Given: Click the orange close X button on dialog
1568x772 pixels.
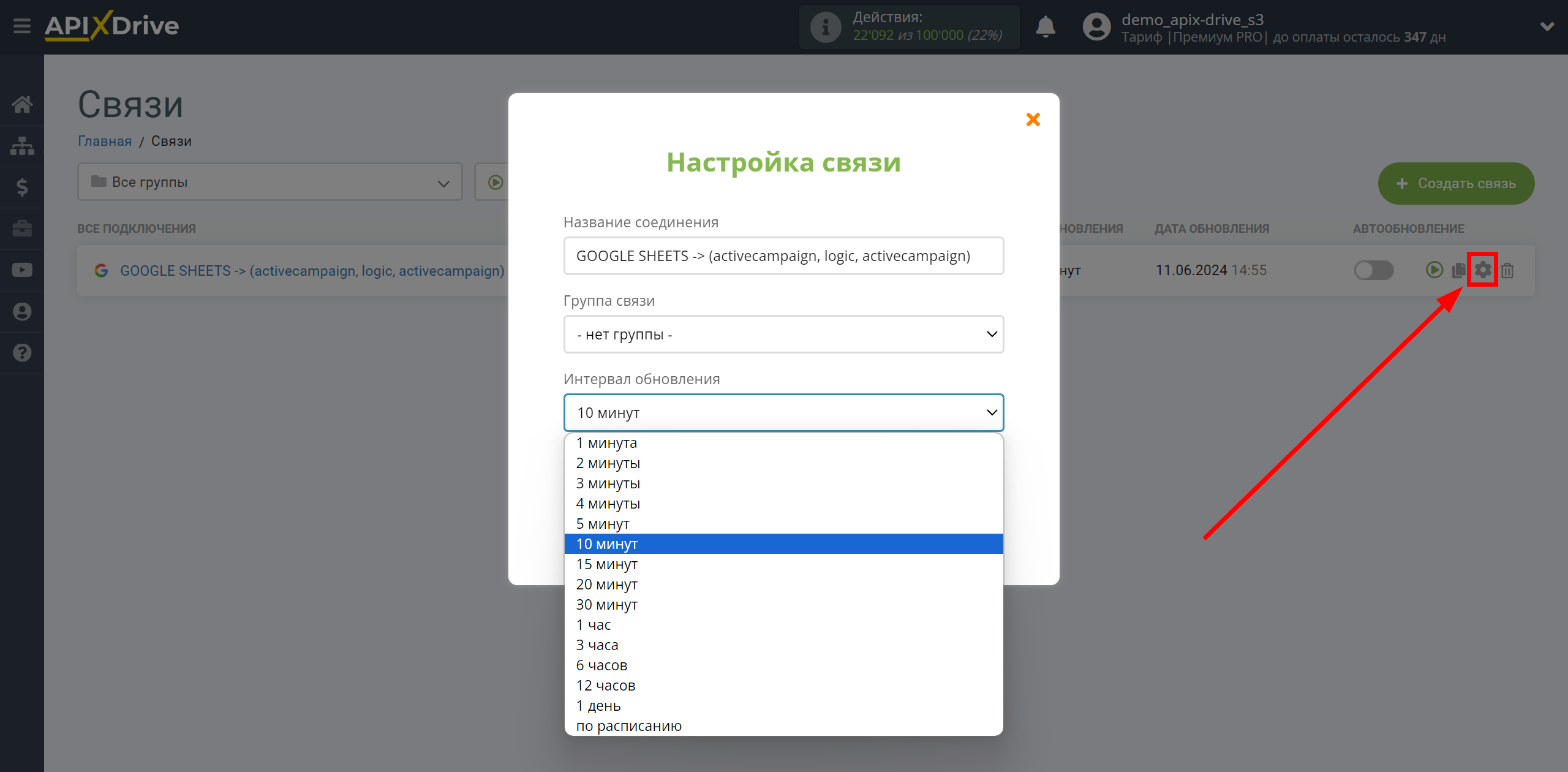Looking at the screenshot, I should click(x=1033, y=119).
